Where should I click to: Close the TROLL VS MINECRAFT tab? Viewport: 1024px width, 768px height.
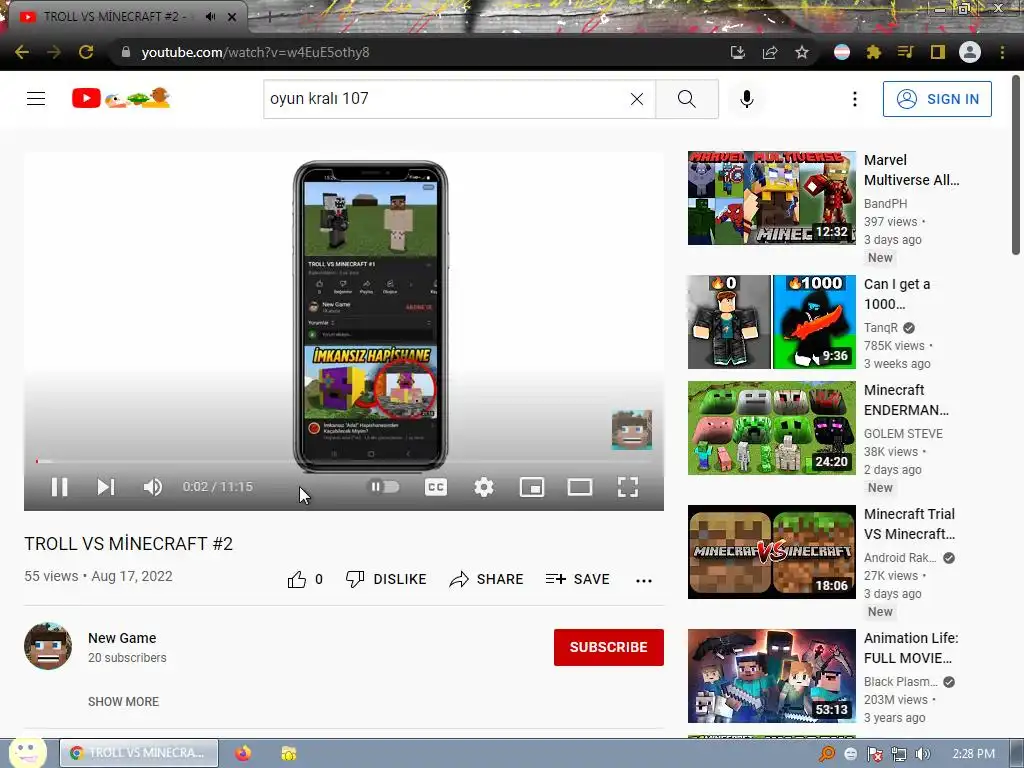tap(232, 17)
